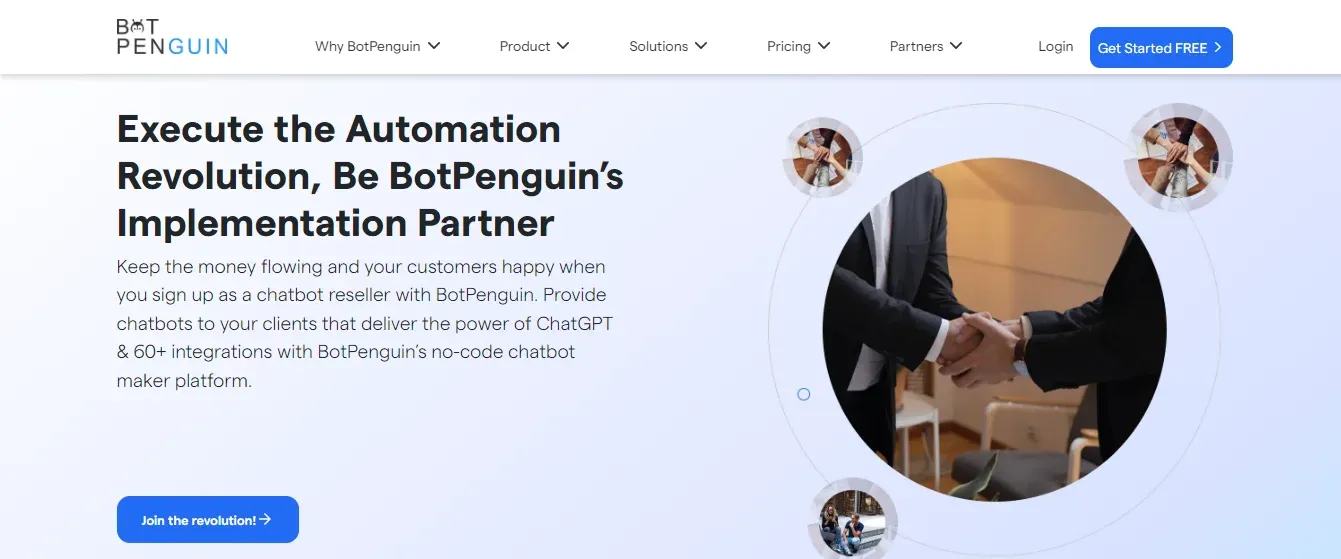Click the bottom people-sitting circular thumbnail
The image size is (1341, 559).
coord(851,520)
